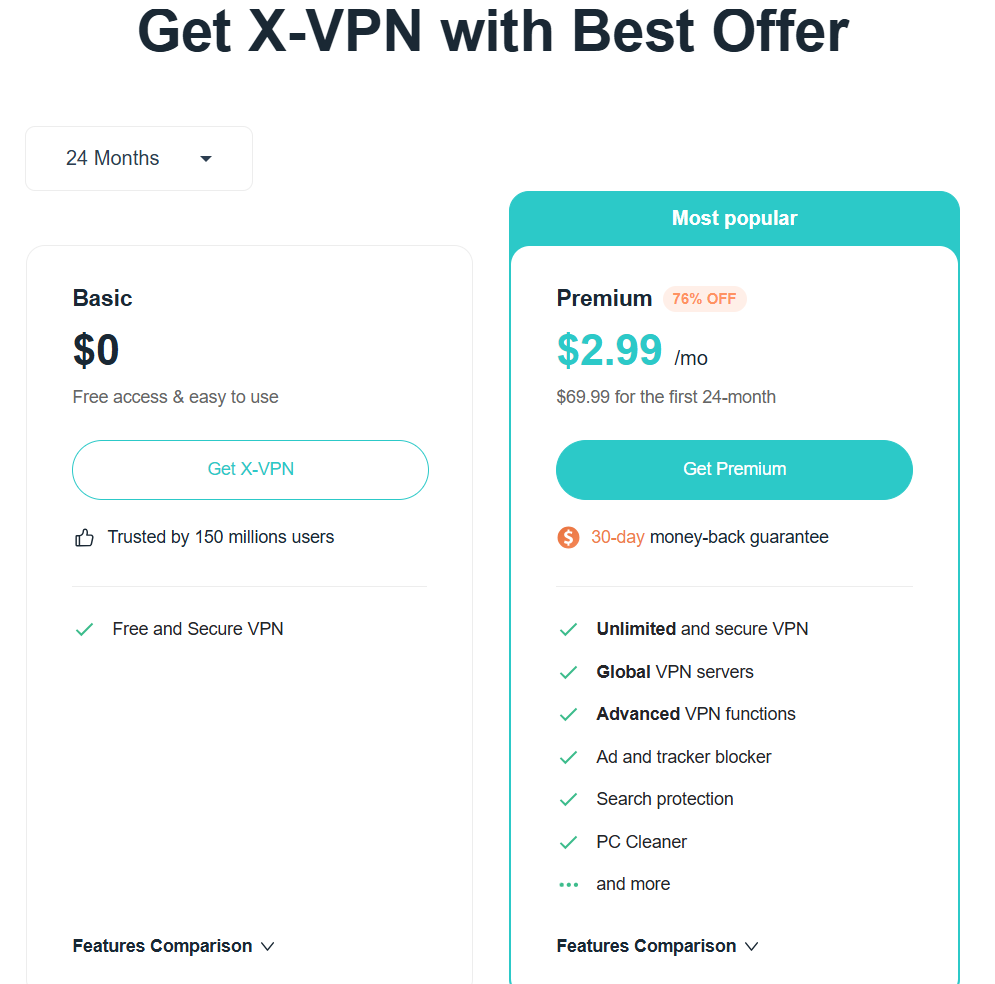Screen dimensions: 995x984
Task: Click checkmark next to Search protection
Action: pyautogui.click(x=568, y=800)
